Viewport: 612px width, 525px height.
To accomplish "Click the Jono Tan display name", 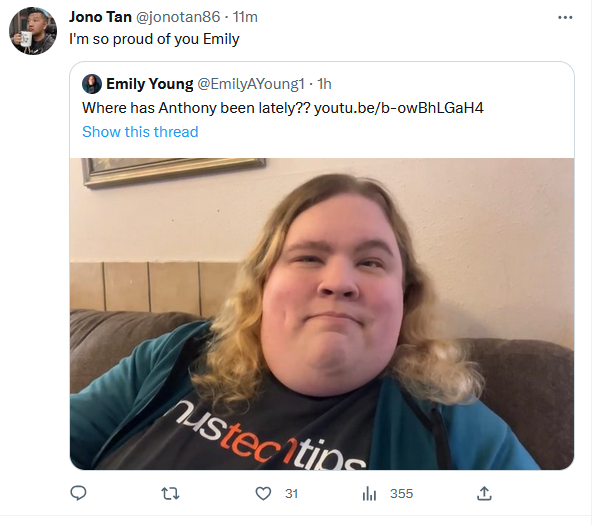I will (x=100, y=17).
